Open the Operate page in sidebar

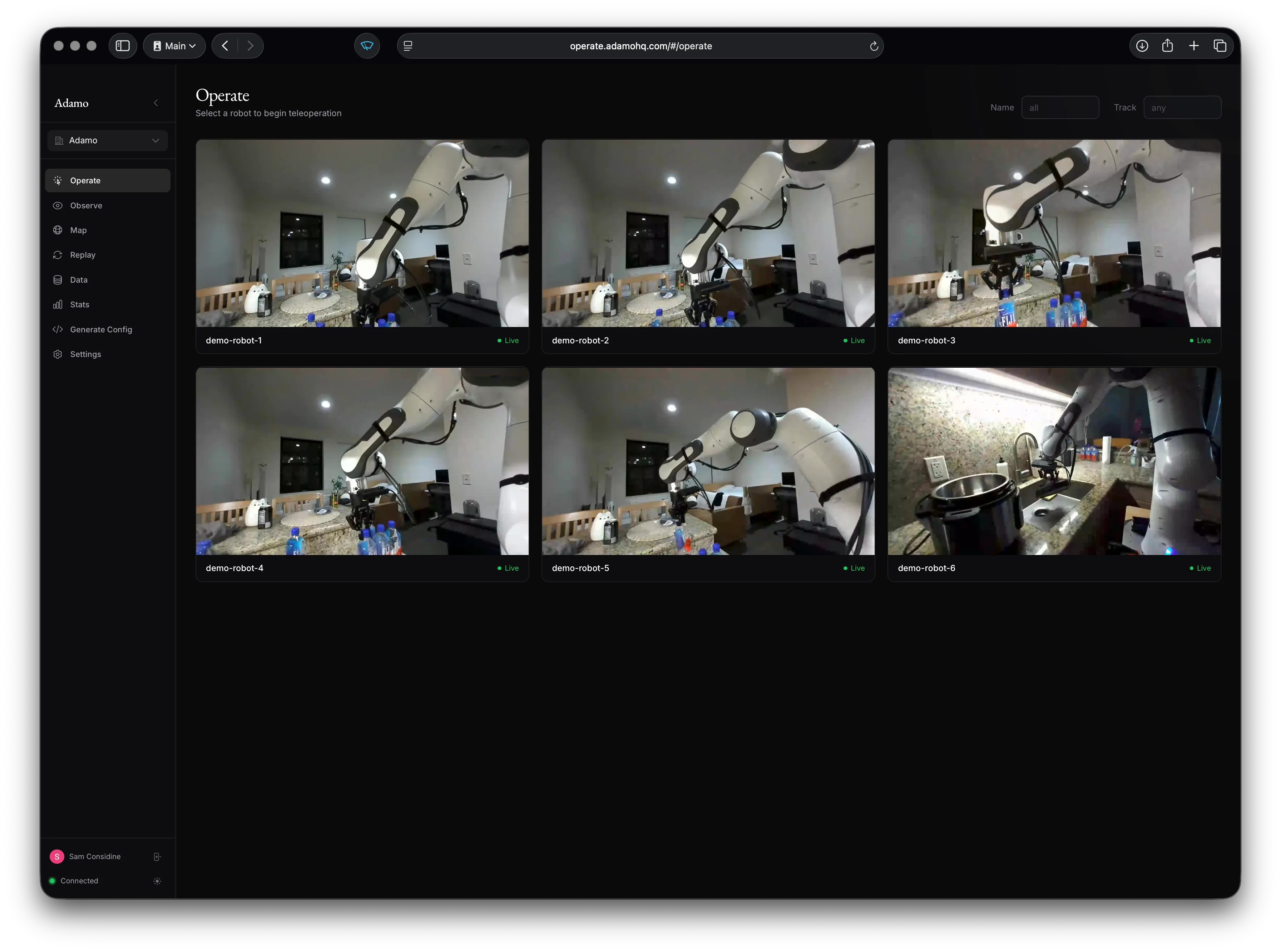[108, 180]
